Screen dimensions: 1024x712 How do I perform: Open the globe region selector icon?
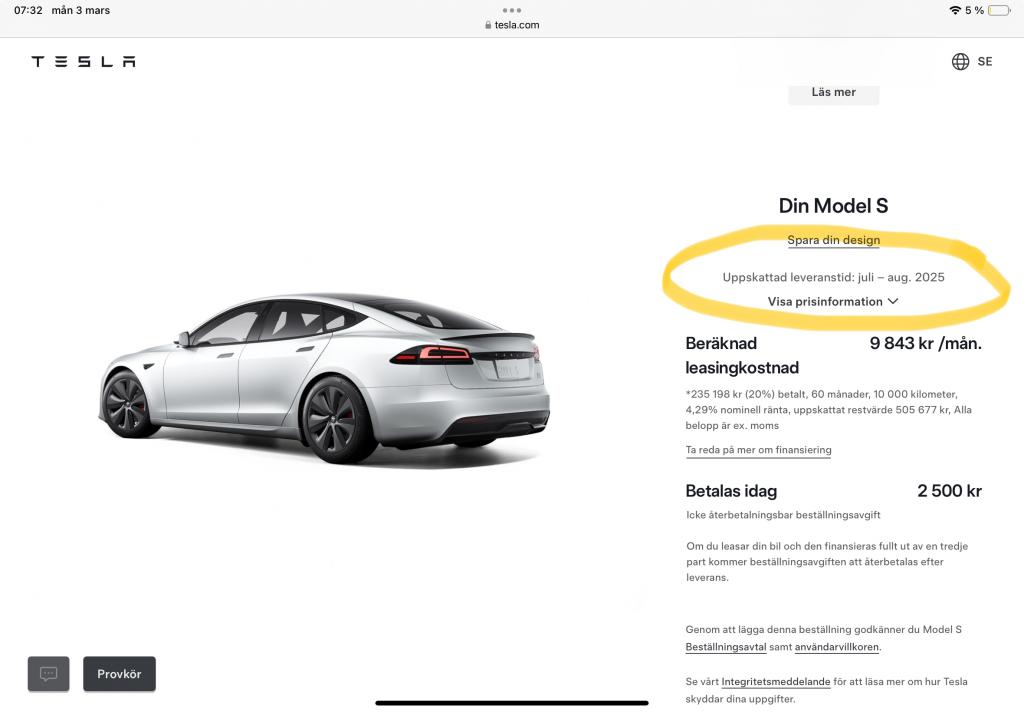tap(960, 61)
